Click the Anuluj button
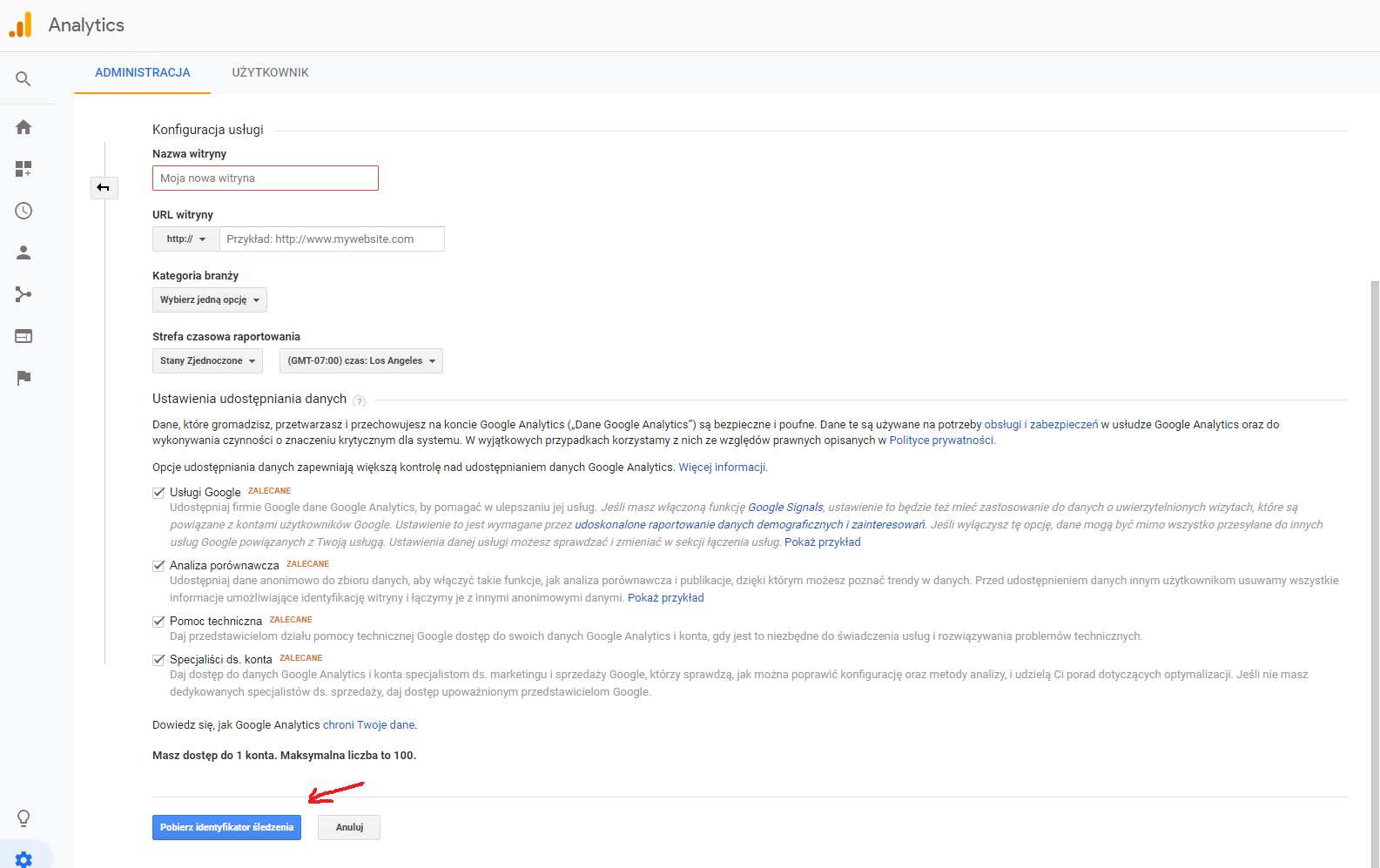The image size is (1380, 868). (349, 828)
